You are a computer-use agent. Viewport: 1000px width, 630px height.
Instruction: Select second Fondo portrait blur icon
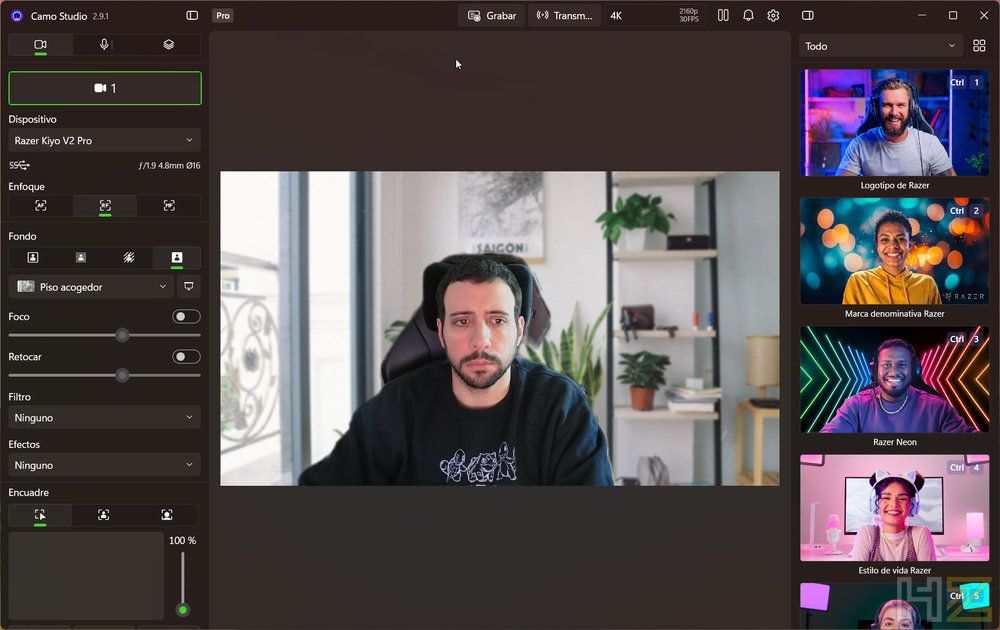(x=81, y=258)
